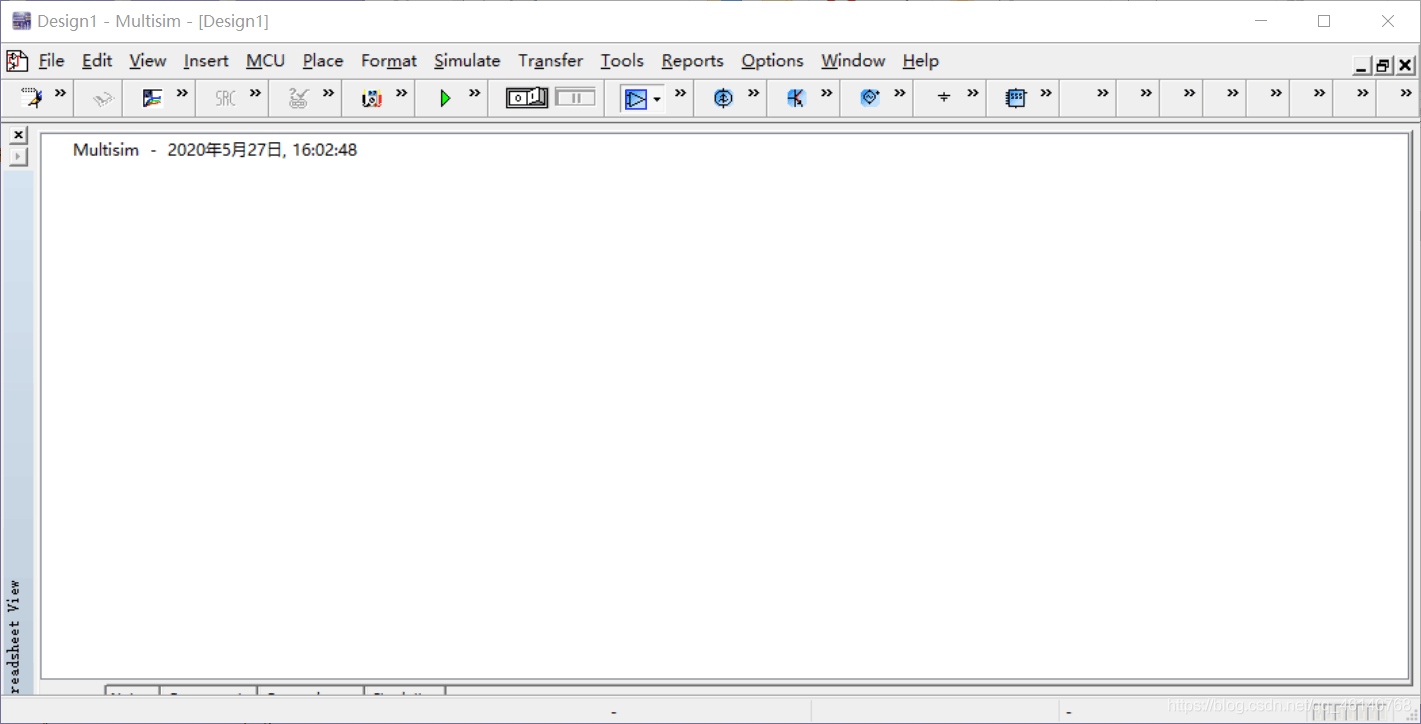Expand chevron next to green Run arrow

click(474, 93)
